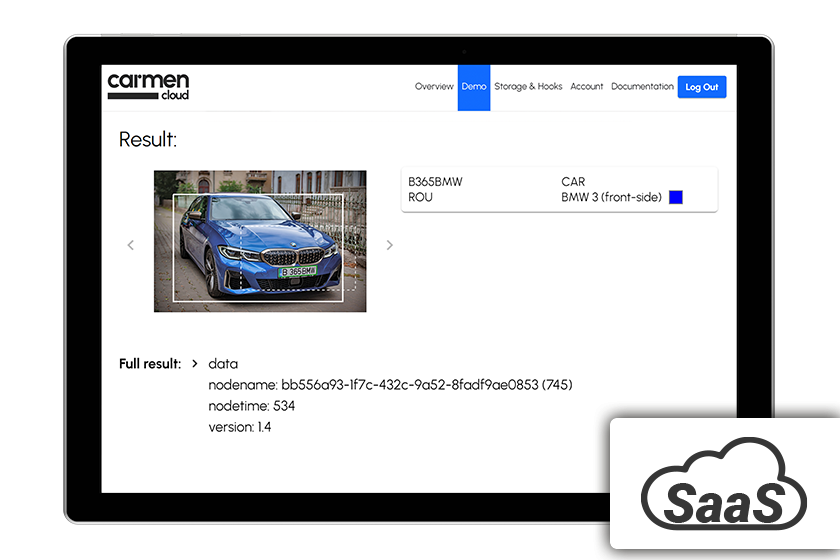Select the blue BMW car image
The height and width of the screenshot is (560, 840).
pyautogui.click(x=260, y=241)
